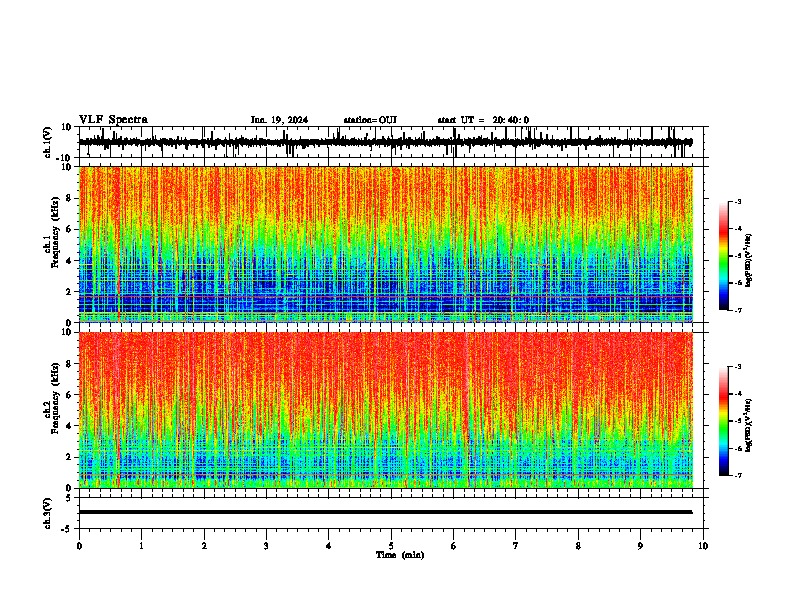This screenshot has width=792, height=612.
Task: Click the color scale bar beside ch.1 spectrogram
Action: [723, 256]
